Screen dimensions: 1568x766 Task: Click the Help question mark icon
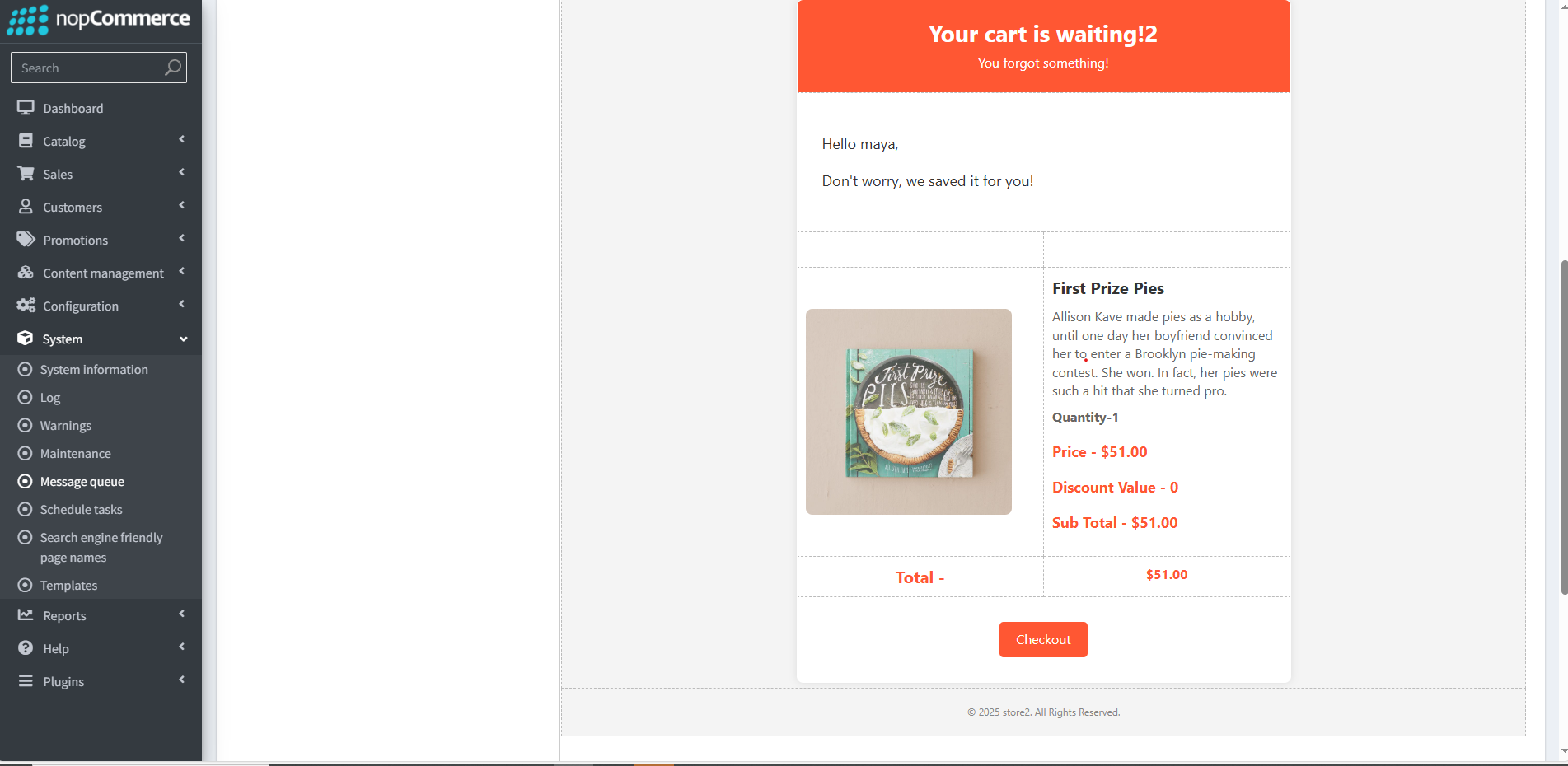(26, 648)
